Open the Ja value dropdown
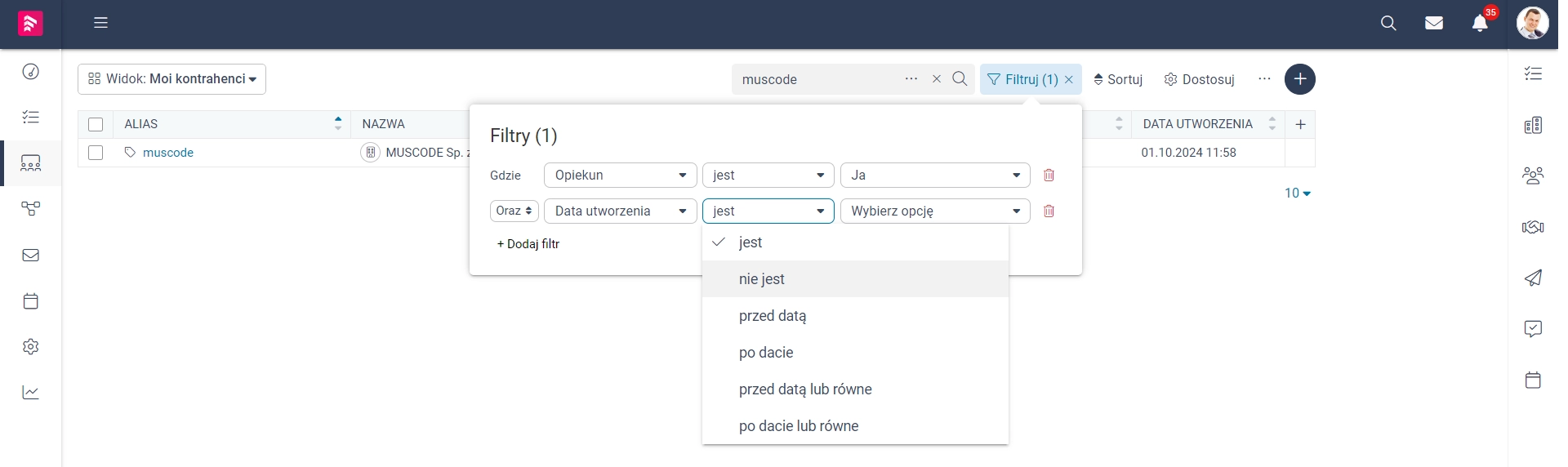 pos(935,175)
